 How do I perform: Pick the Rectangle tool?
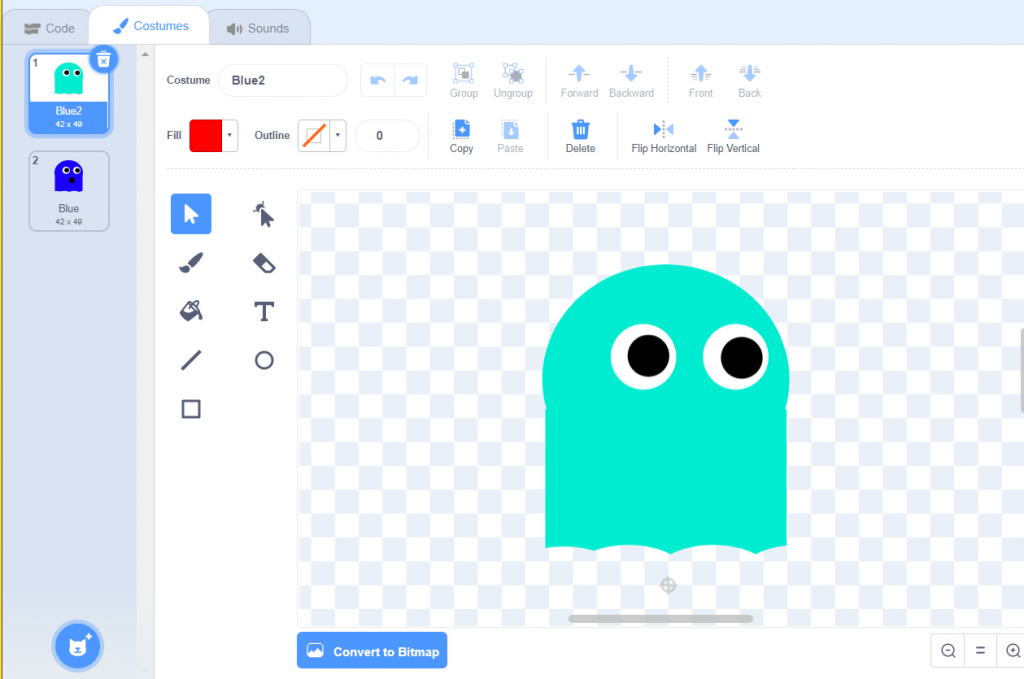pos(190,408)
